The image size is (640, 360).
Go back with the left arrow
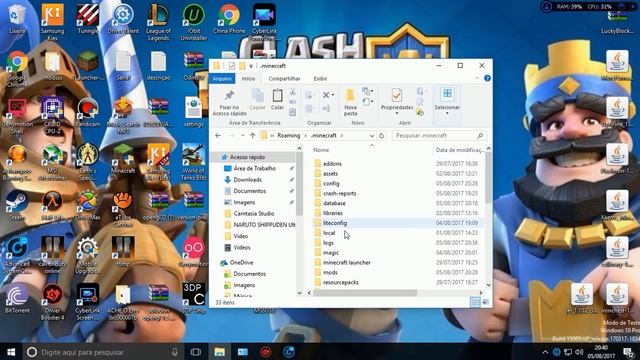pos(218,136)
